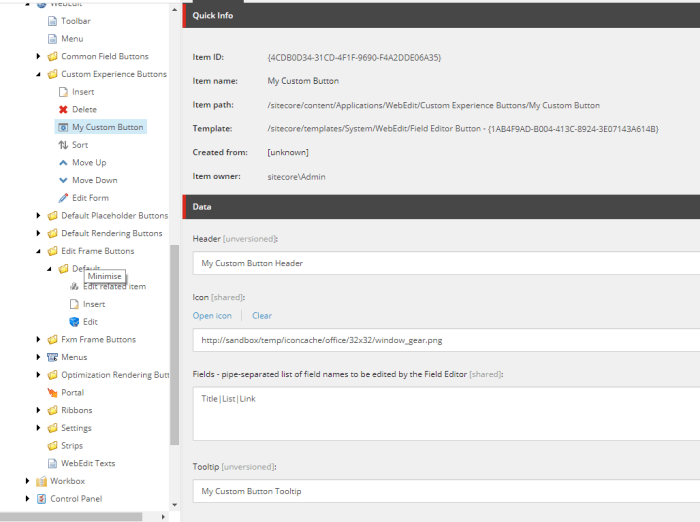Click the Strips folder icon
The height and width of the screenshot is (522, 700).
point(52,446)
